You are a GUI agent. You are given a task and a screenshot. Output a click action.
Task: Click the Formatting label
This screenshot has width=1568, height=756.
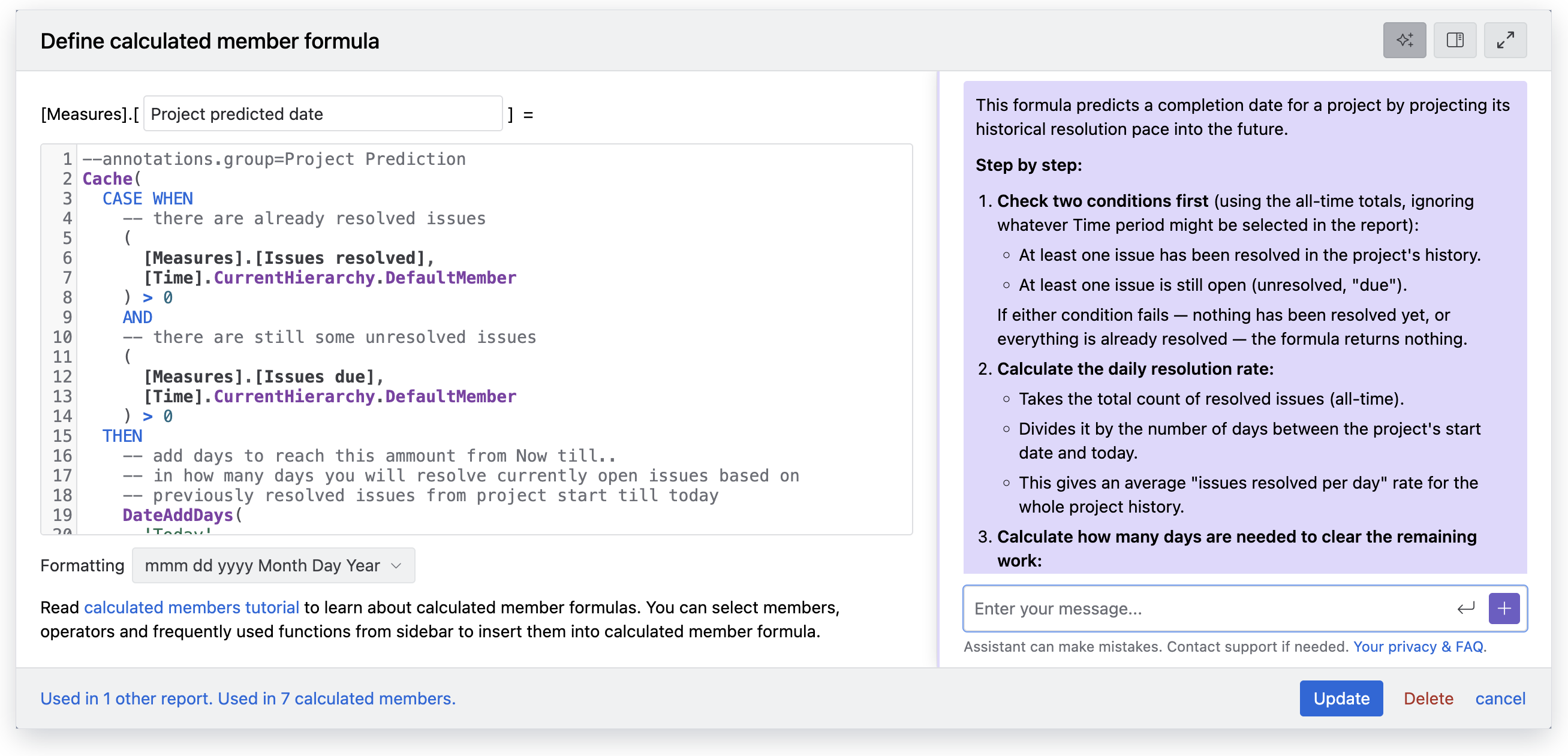click(82, 565)
